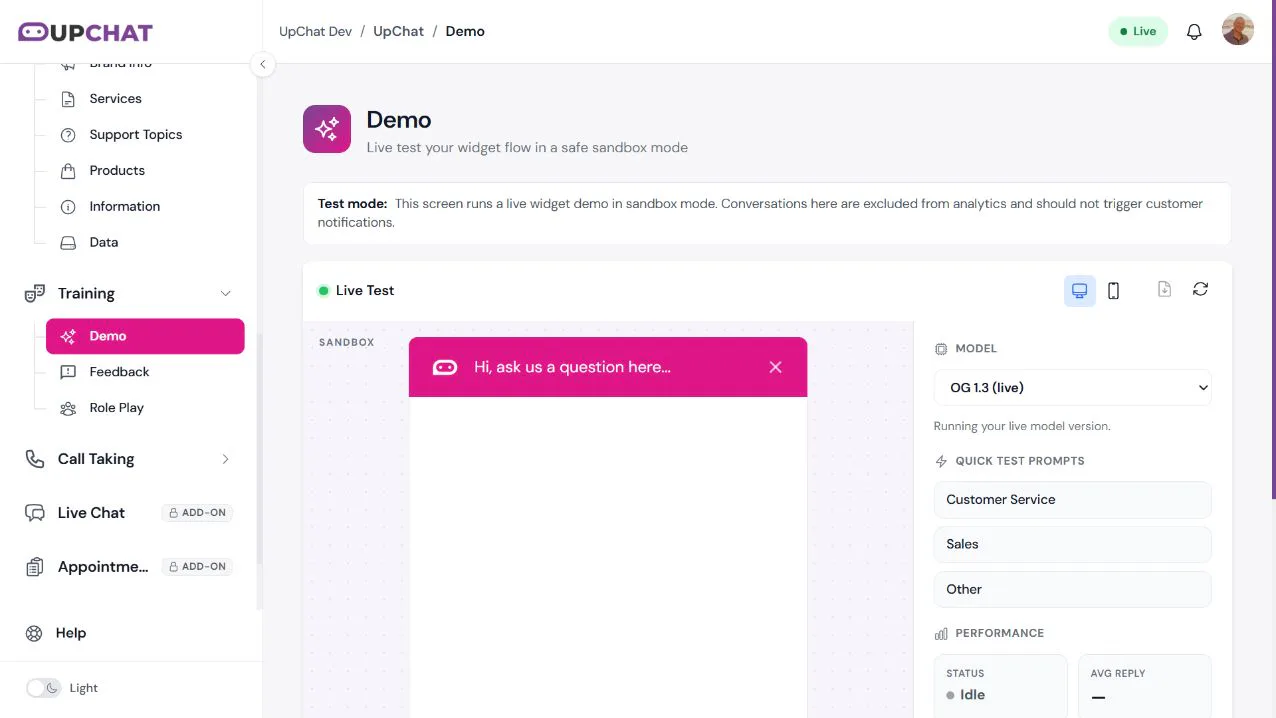The width and height of the screenshot is (1276, 718).
Task: Click the Demo sparkle icon in sidebar
Action: click(68, 337)
